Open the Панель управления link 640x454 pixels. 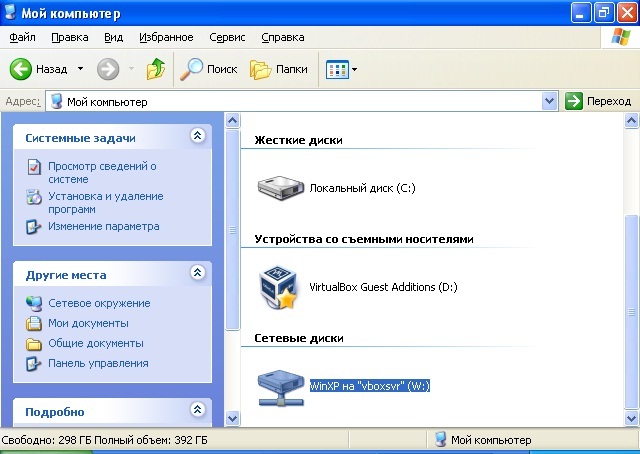(x=98, y=363)
